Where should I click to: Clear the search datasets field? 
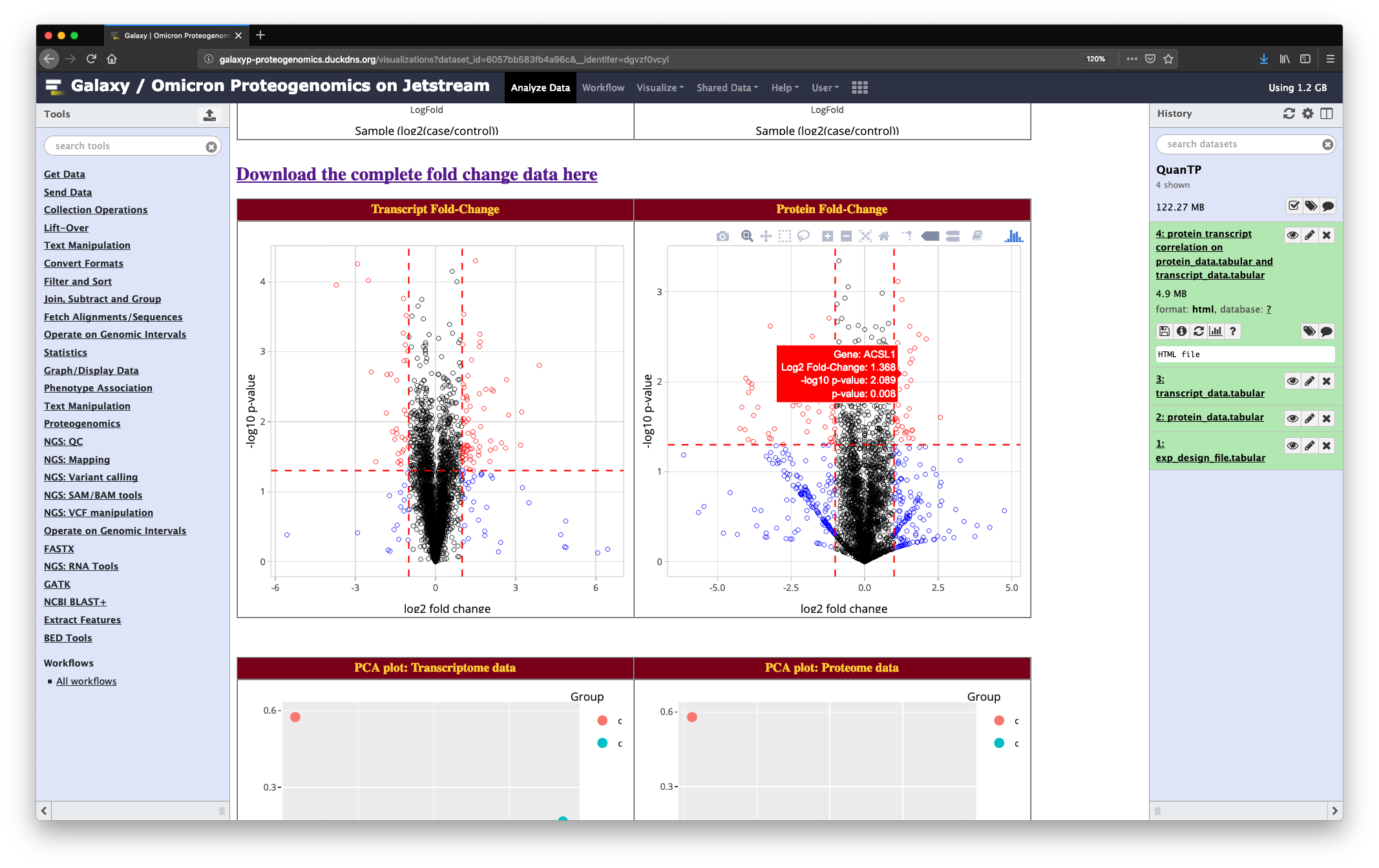point(1327,145)
